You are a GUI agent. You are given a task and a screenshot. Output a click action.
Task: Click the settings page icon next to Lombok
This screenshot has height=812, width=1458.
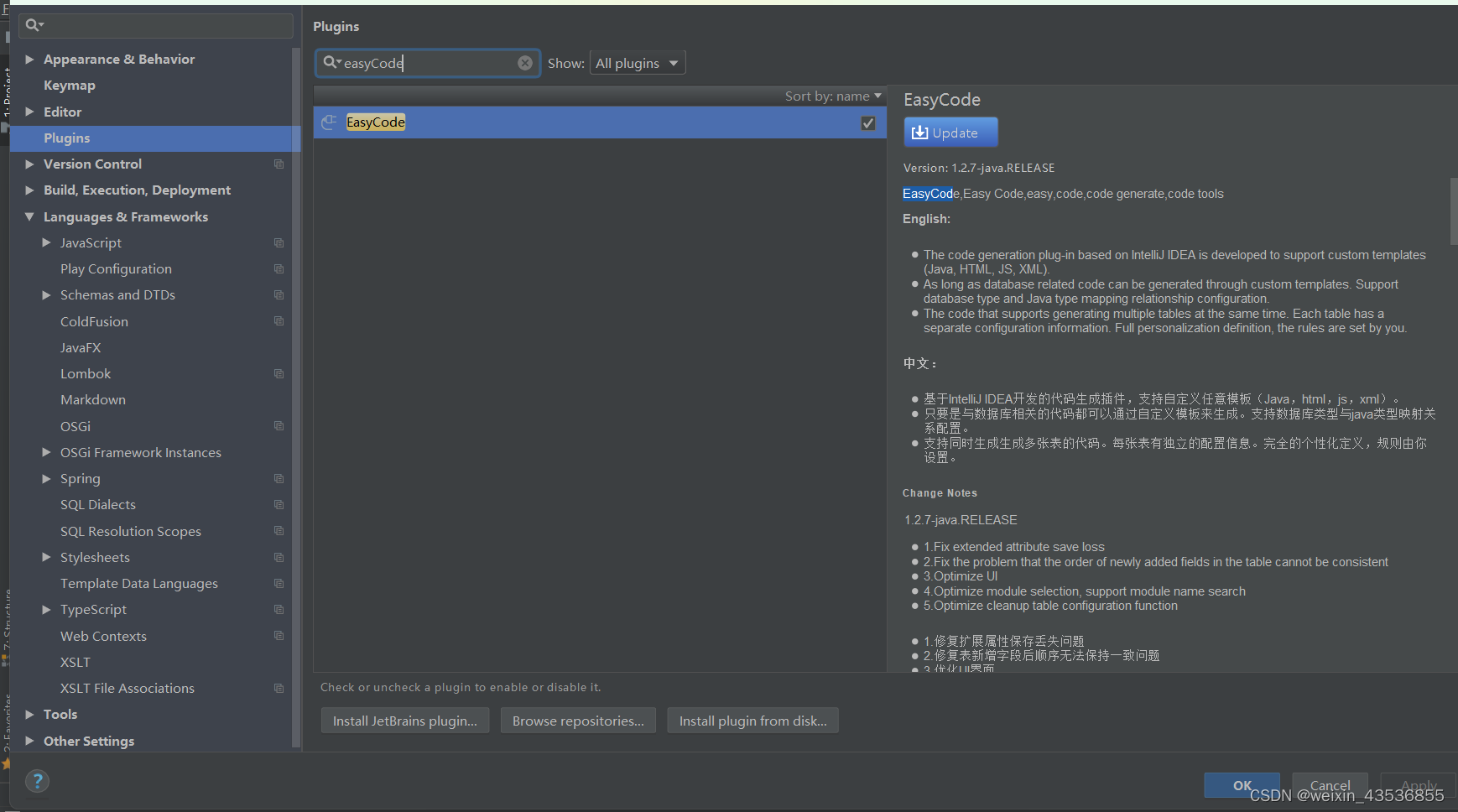[279, 373]
